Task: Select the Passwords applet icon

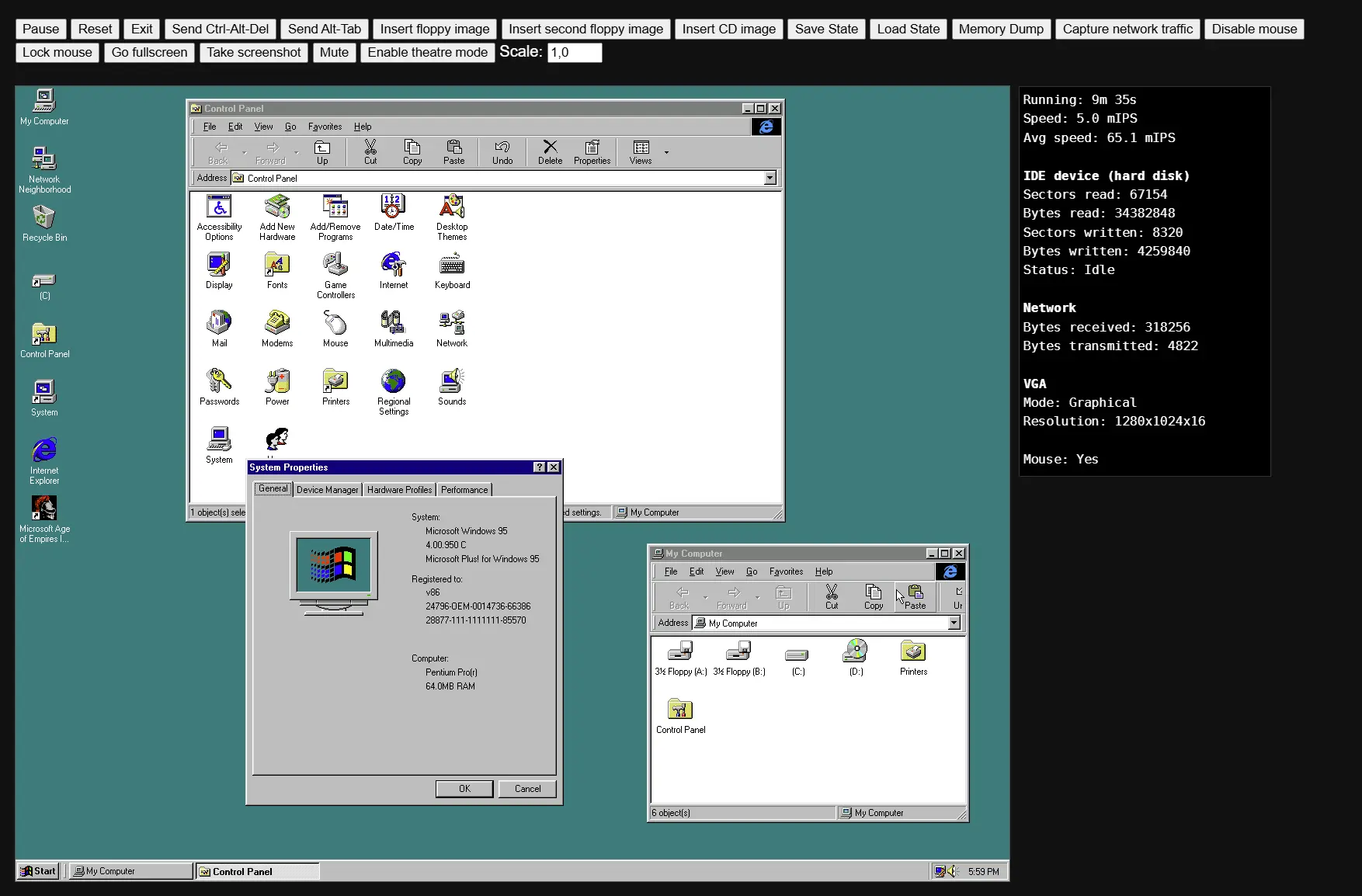Action: click(219, 387)
